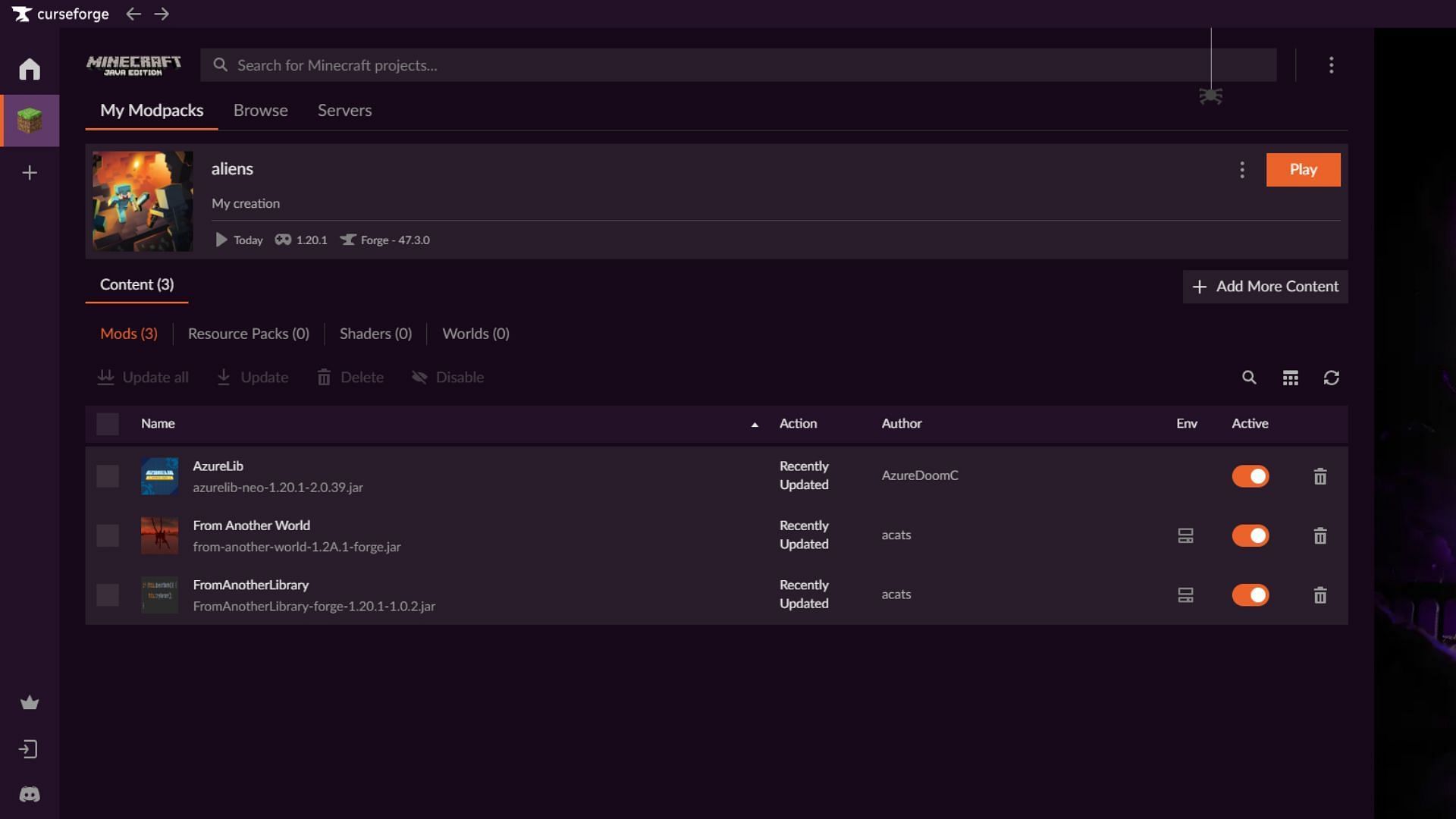
Task: Click Add More Content button
Action: 1264,287
